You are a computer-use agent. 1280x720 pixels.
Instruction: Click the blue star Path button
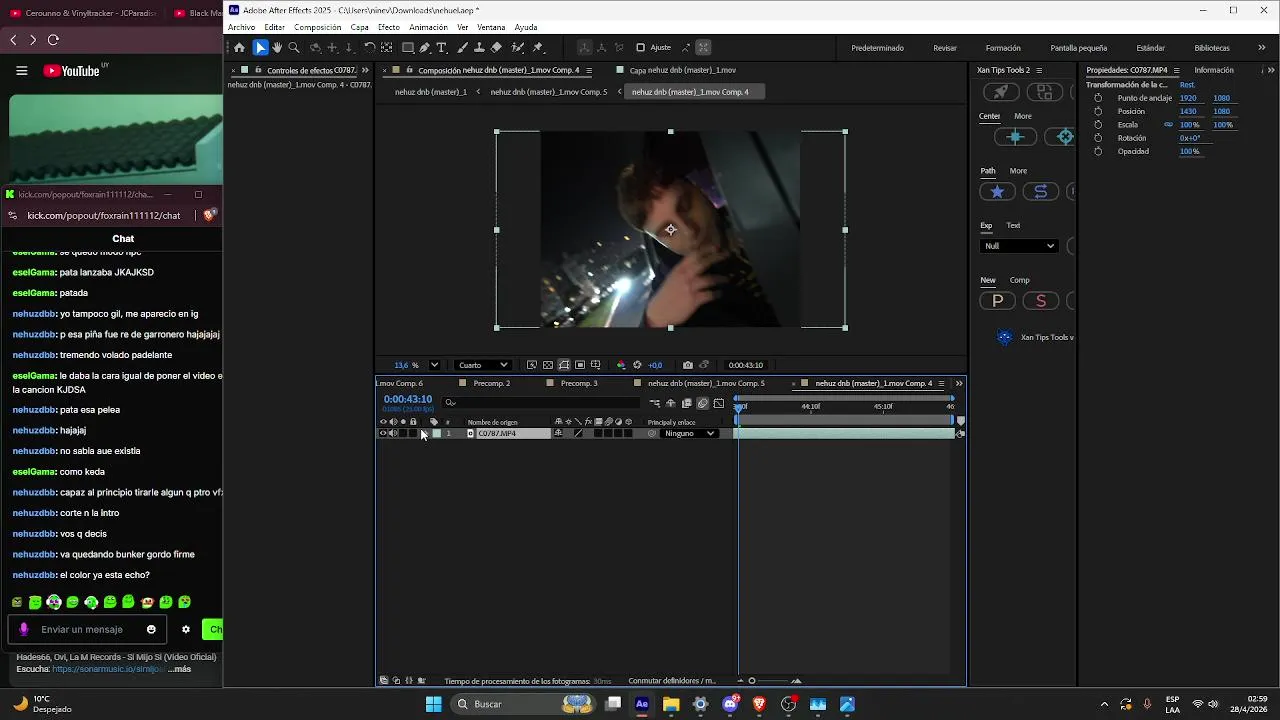pos(997,191)
